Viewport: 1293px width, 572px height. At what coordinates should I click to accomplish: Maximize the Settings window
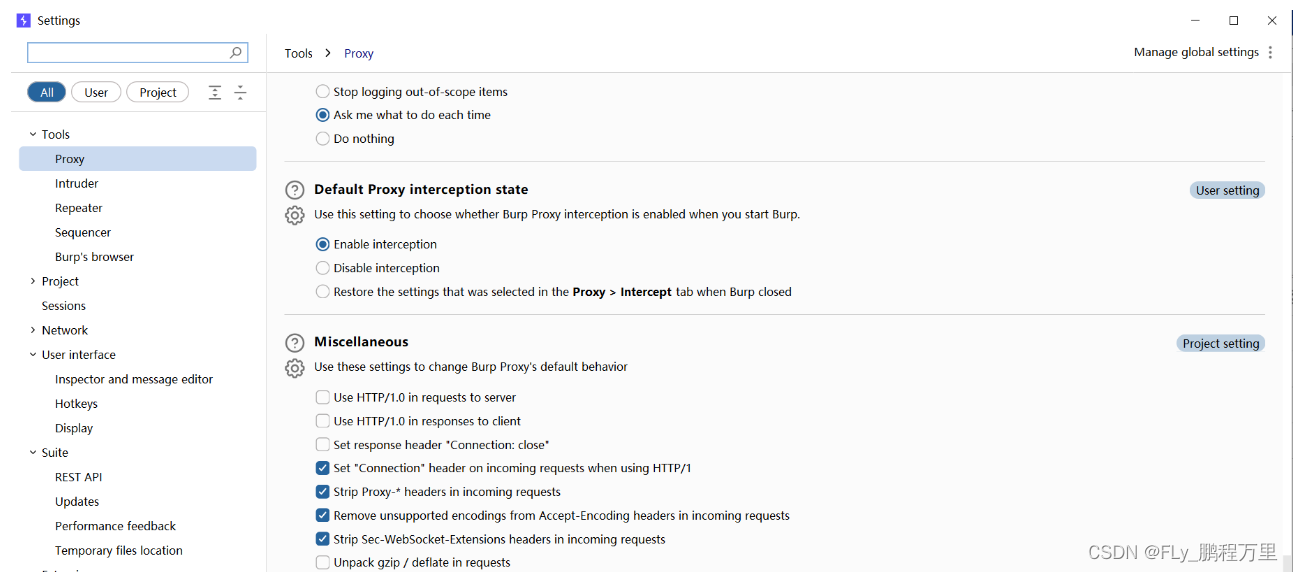click(1234, 20)
